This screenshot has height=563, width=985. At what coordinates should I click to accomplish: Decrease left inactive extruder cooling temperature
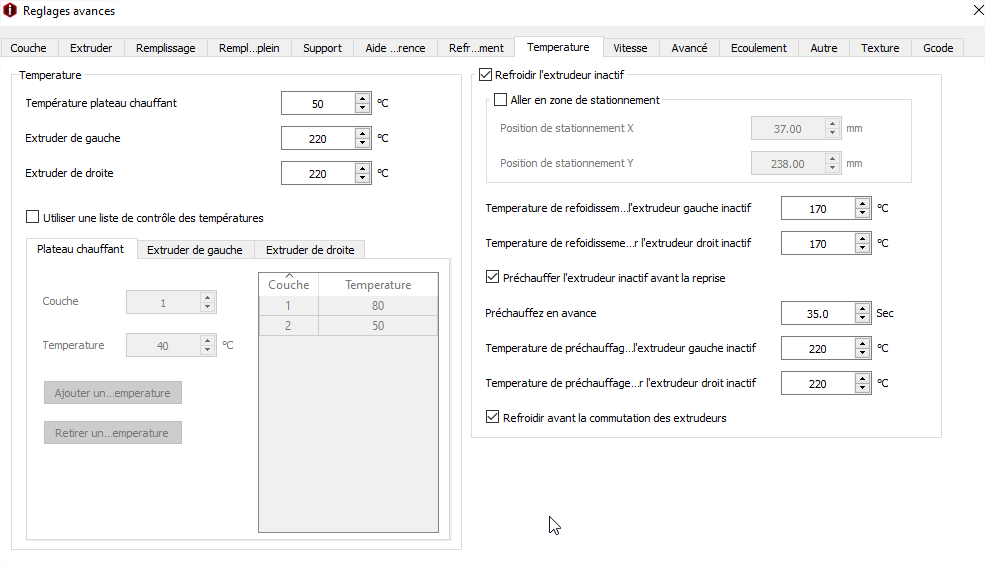coord(863,213)
